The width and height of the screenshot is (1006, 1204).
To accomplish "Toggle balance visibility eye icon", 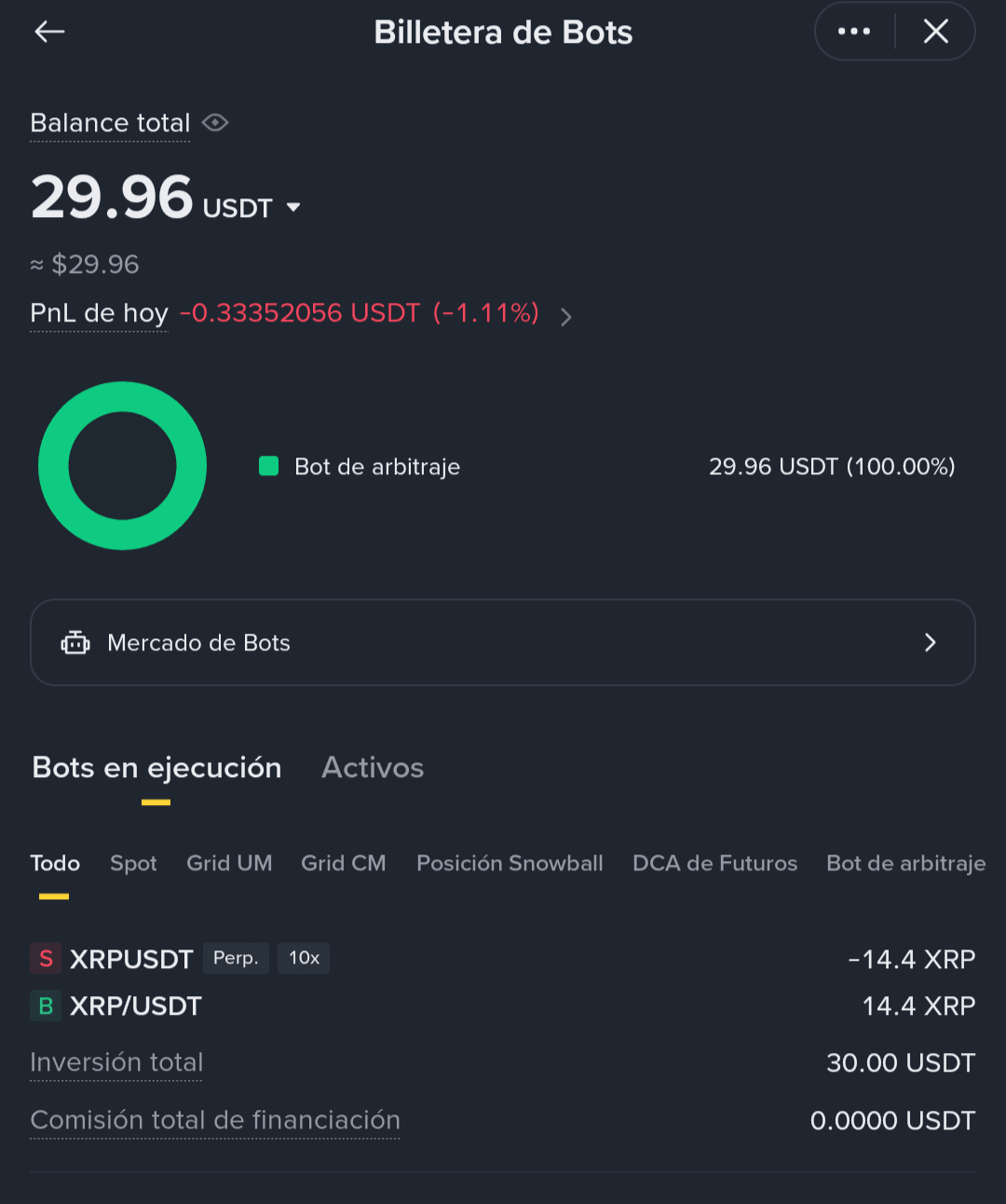I will pos(215,123).
